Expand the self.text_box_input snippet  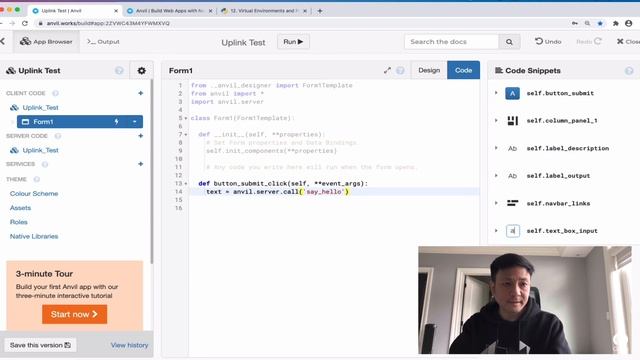click(496, 231)
